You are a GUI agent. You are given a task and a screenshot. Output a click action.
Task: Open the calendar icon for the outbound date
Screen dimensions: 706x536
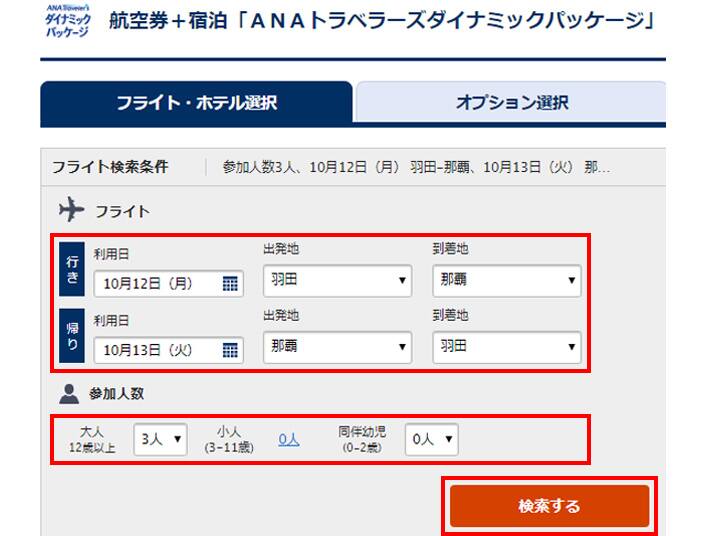click(230, 284)
